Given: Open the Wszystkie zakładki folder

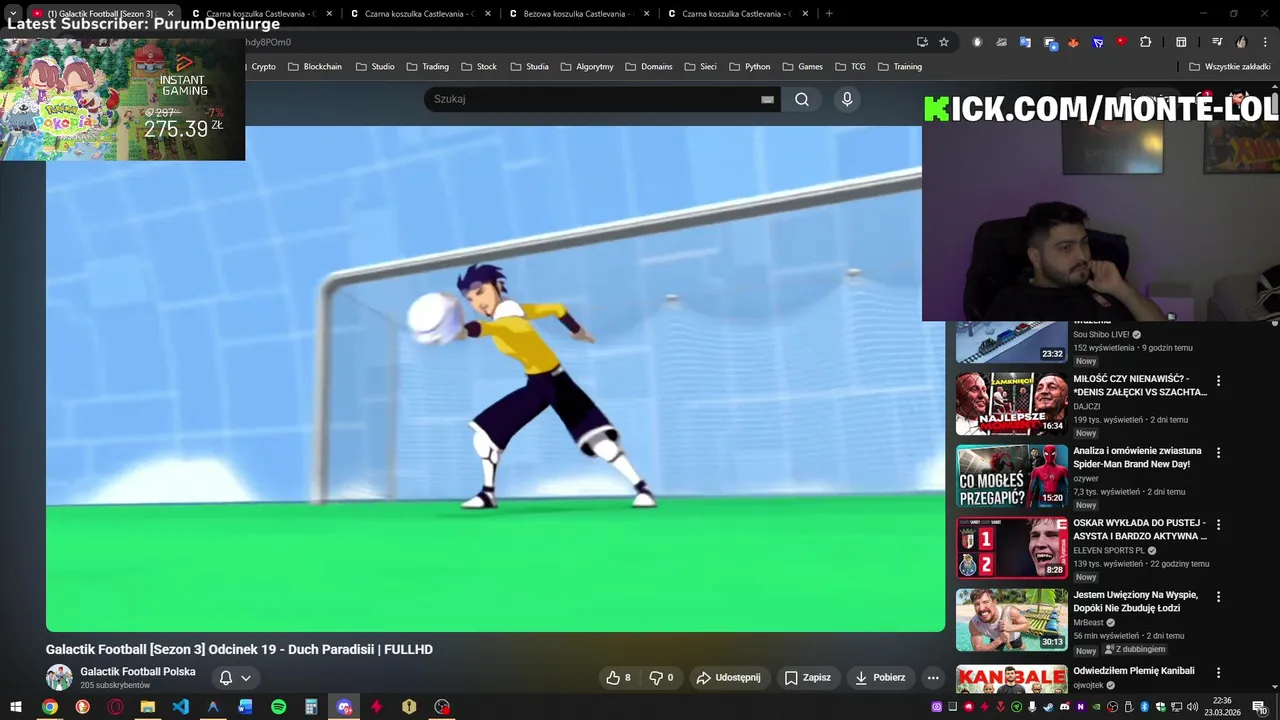Looking at the screenshot, I should pyautogui.click(x=1230, y=67).
